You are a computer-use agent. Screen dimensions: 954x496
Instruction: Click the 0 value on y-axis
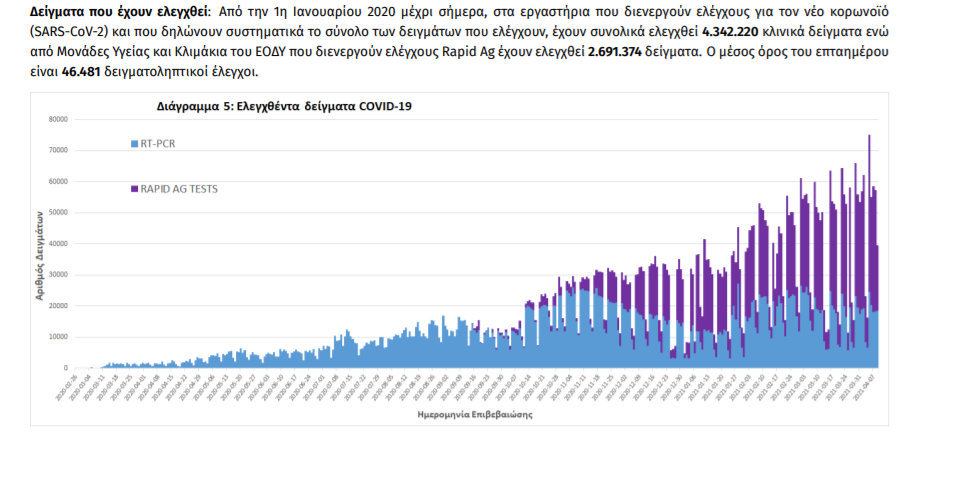click(65, 368)
